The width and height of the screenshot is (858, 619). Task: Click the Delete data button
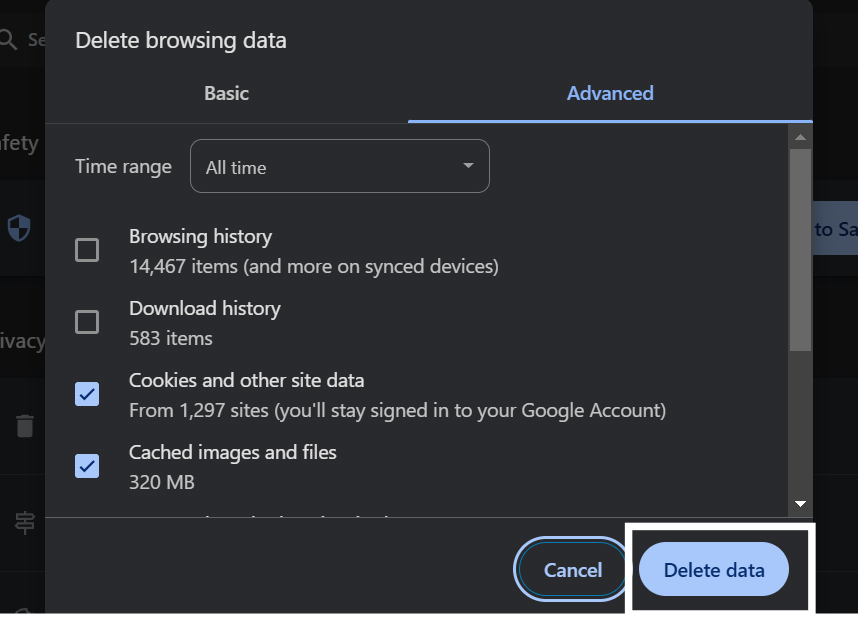tap(714, 571)
